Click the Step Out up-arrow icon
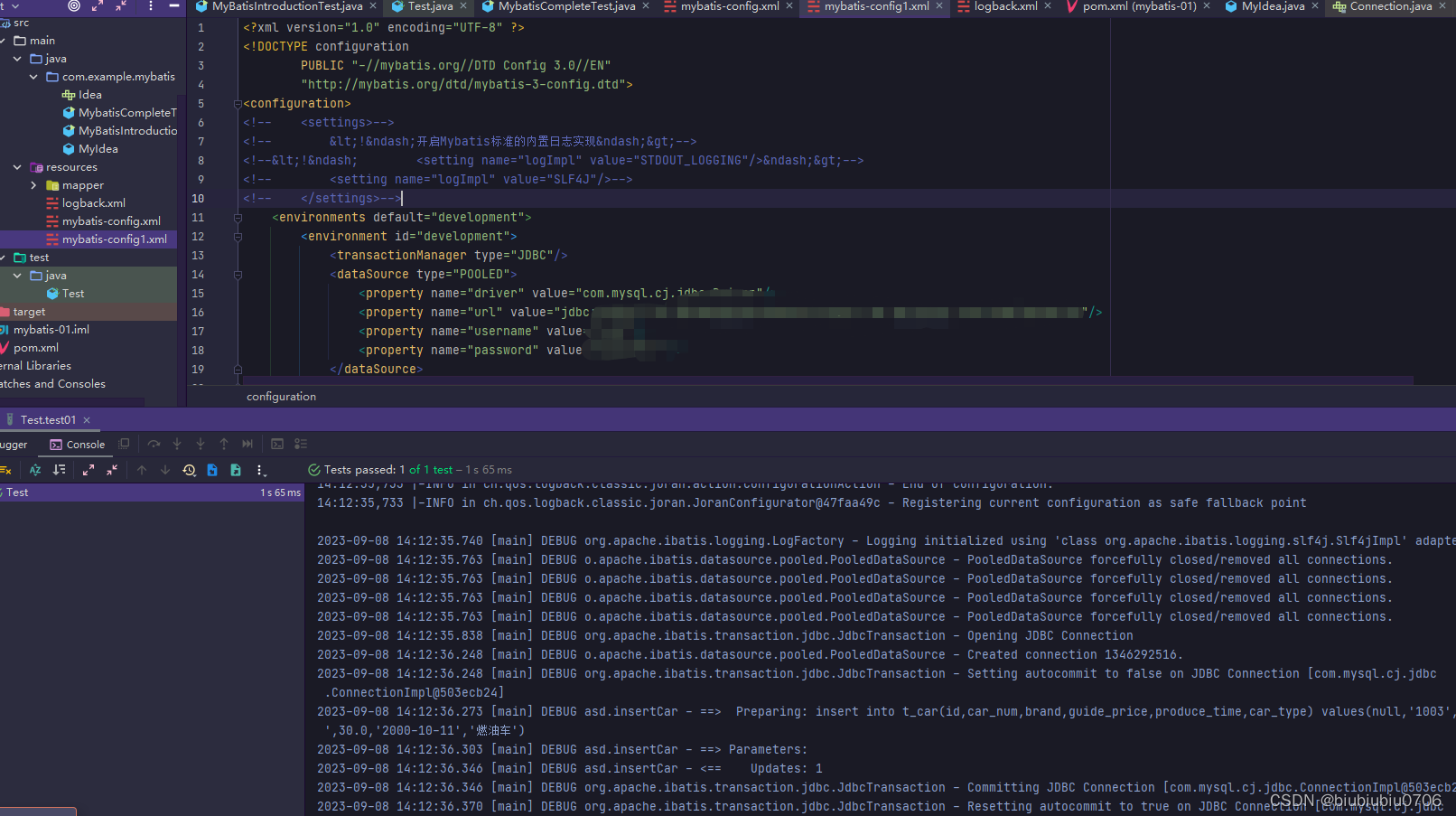This screenshot has height=816, width=1456. tap(224, 444)
